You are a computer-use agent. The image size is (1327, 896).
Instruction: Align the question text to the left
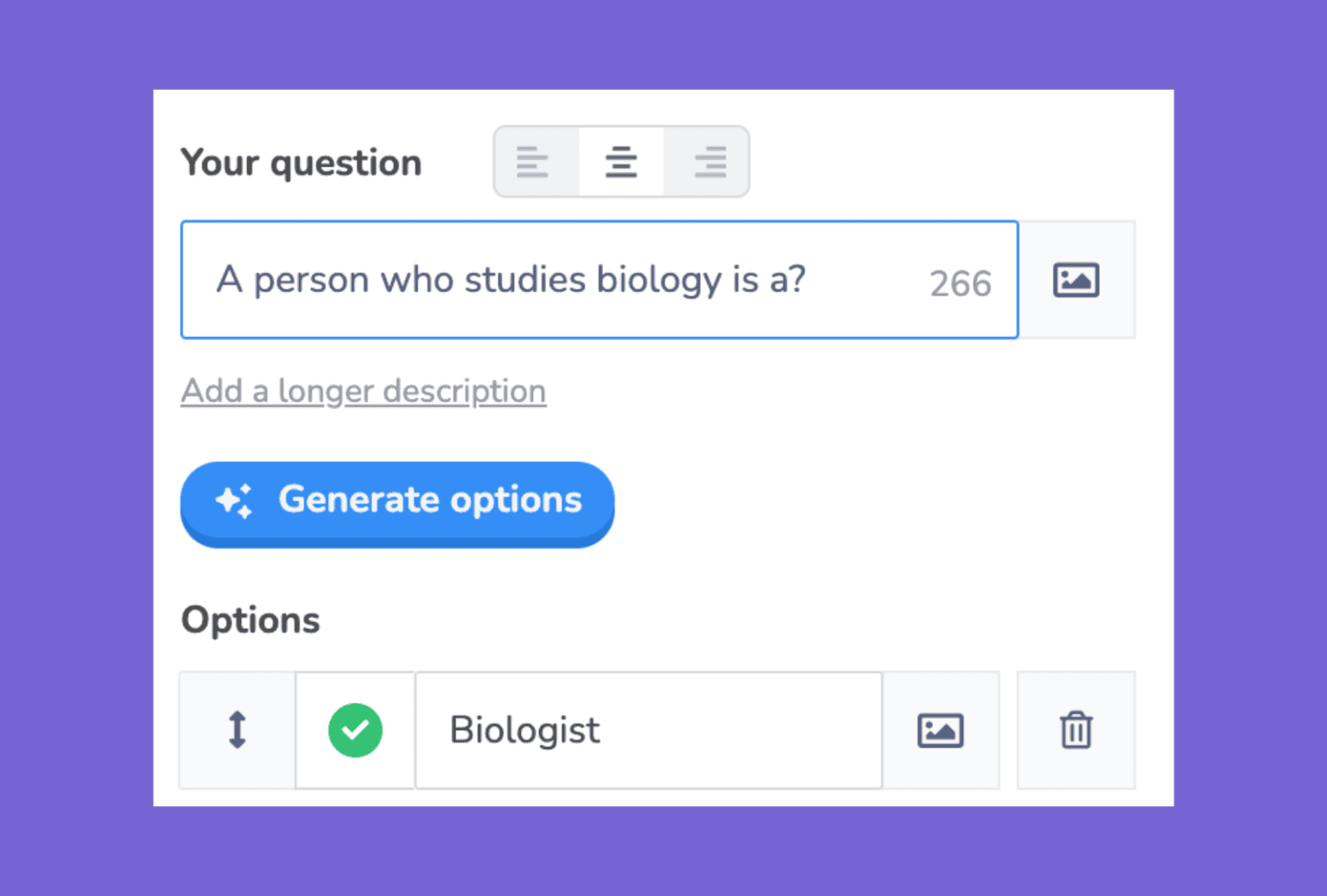click(533, 162)
